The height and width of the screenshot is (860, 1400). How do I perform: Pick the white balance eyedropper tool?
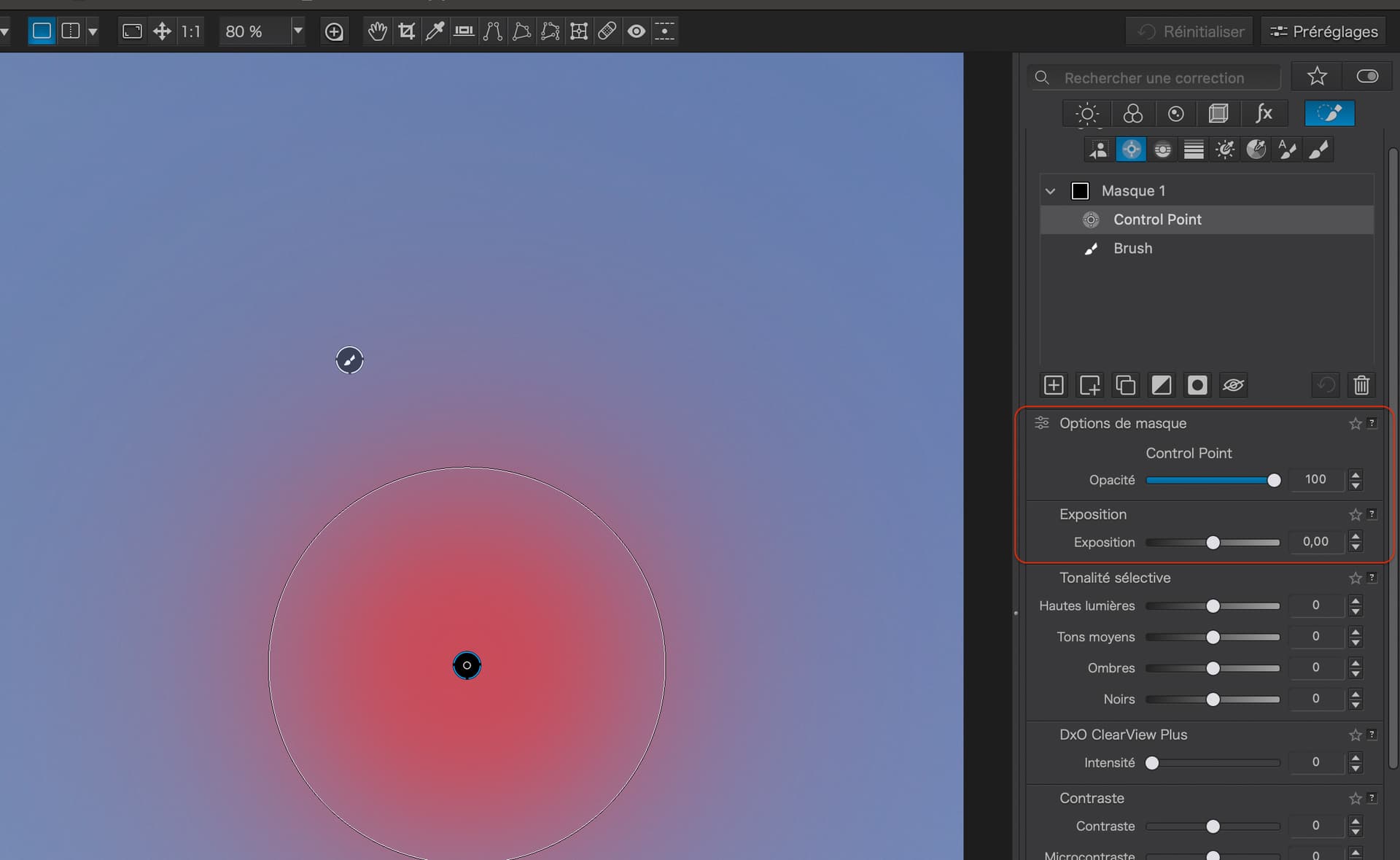[x=435, y=31]
